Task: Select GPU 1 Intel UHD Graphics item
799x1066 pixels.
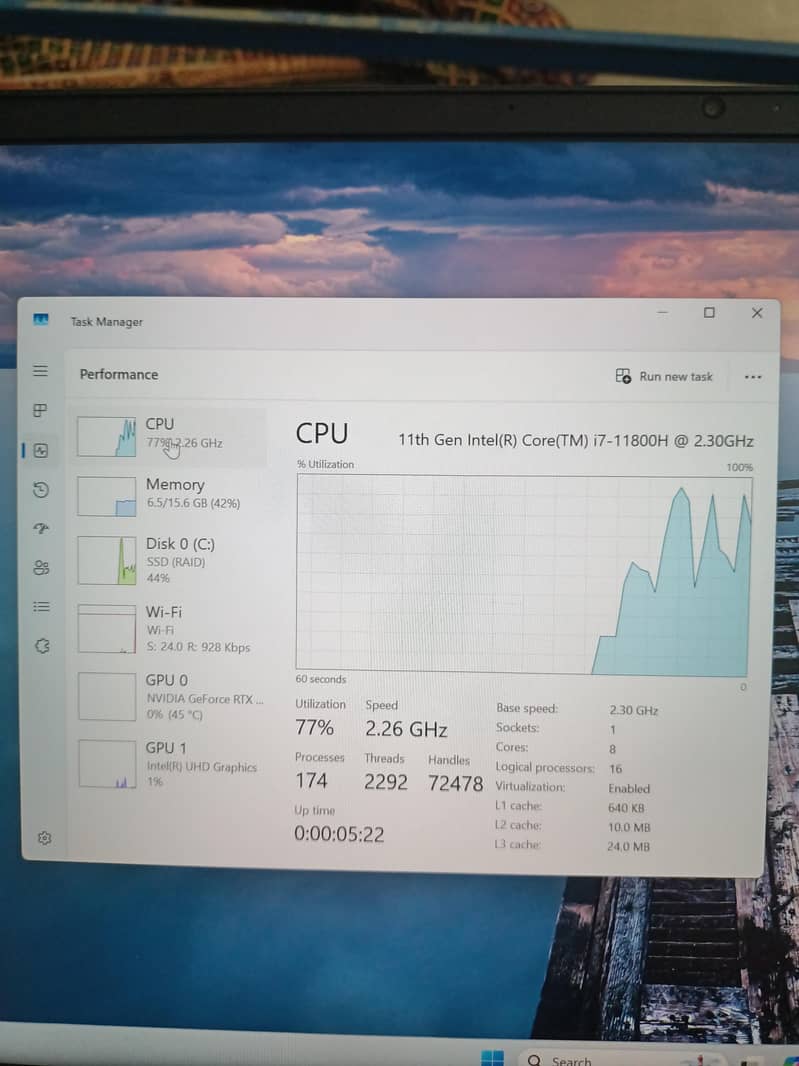Action: 170,763
